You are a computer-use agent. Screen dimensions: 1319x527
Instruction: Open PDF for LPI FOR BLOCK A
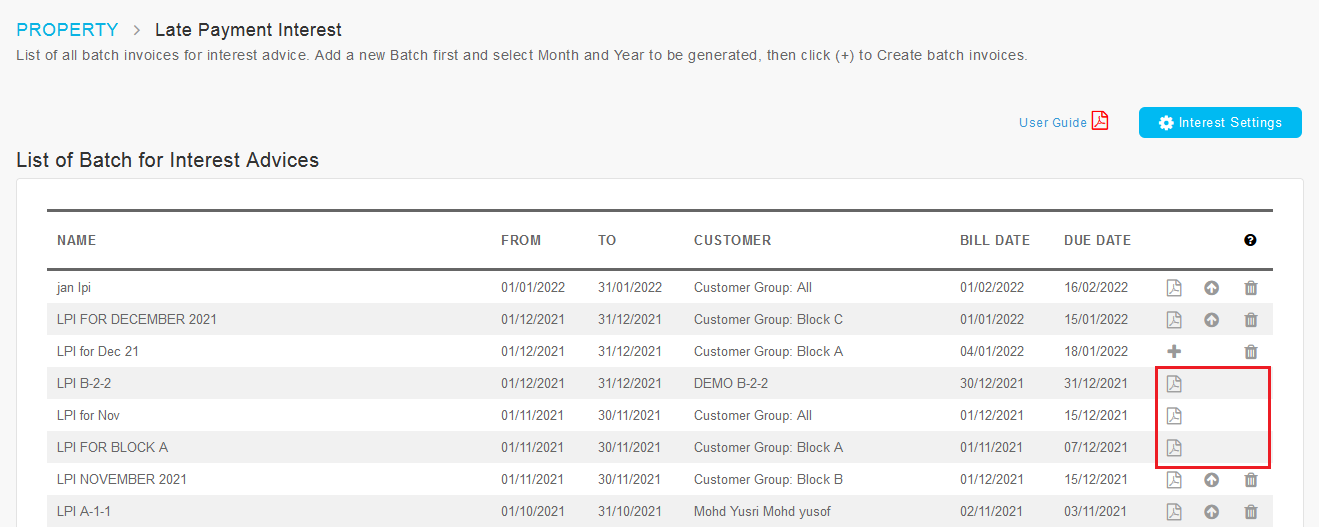click(1174, 448)
